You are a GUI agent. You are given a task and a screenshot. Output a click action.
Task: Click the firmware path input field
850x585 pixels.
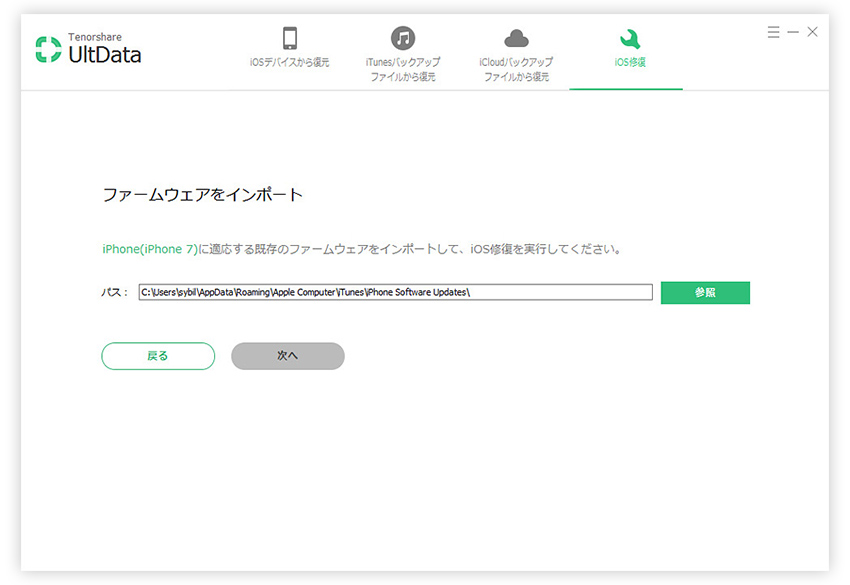[395, 292]
